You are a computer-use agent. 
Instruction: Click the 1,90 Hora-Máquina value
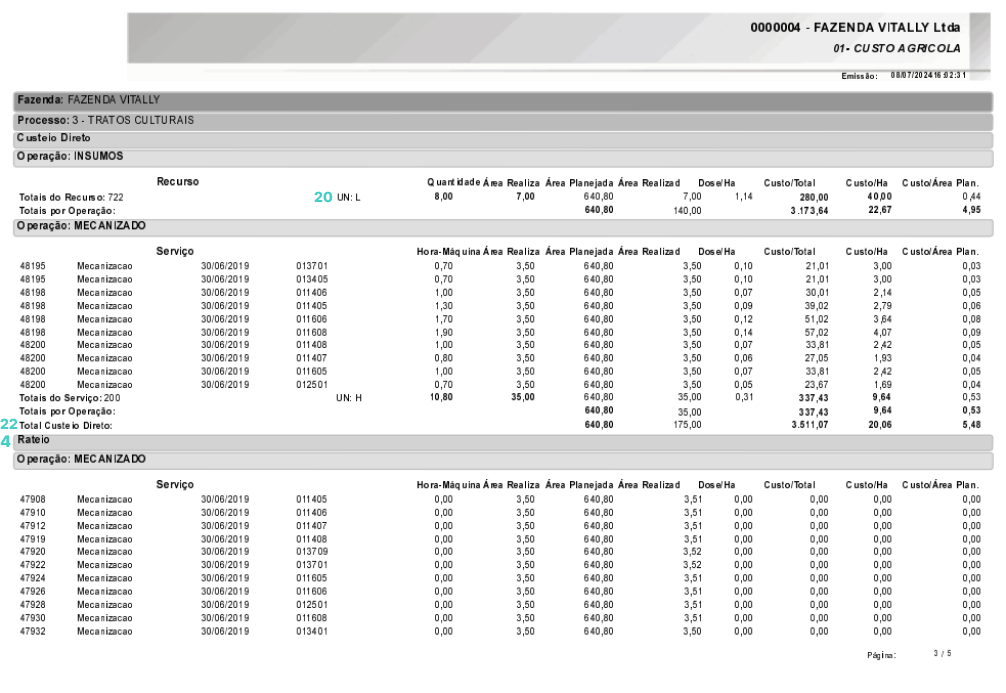coord(443,333)
